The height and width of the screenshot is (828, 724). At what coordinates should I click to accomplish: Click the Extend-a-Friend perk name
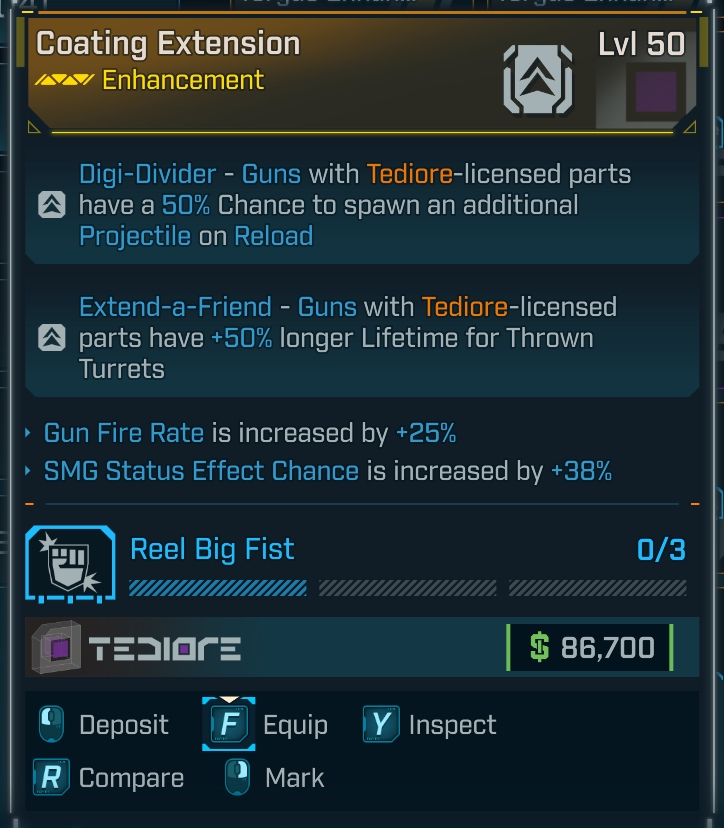175,306
